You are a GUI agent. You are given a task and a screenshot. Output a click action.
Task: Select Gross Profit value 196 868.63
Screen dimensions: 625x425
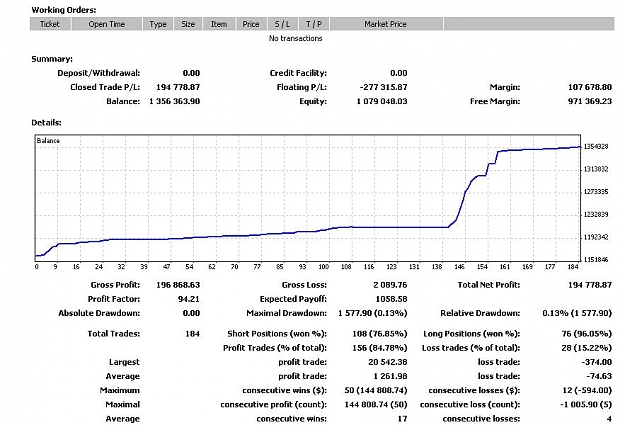(x=178, y=285)
